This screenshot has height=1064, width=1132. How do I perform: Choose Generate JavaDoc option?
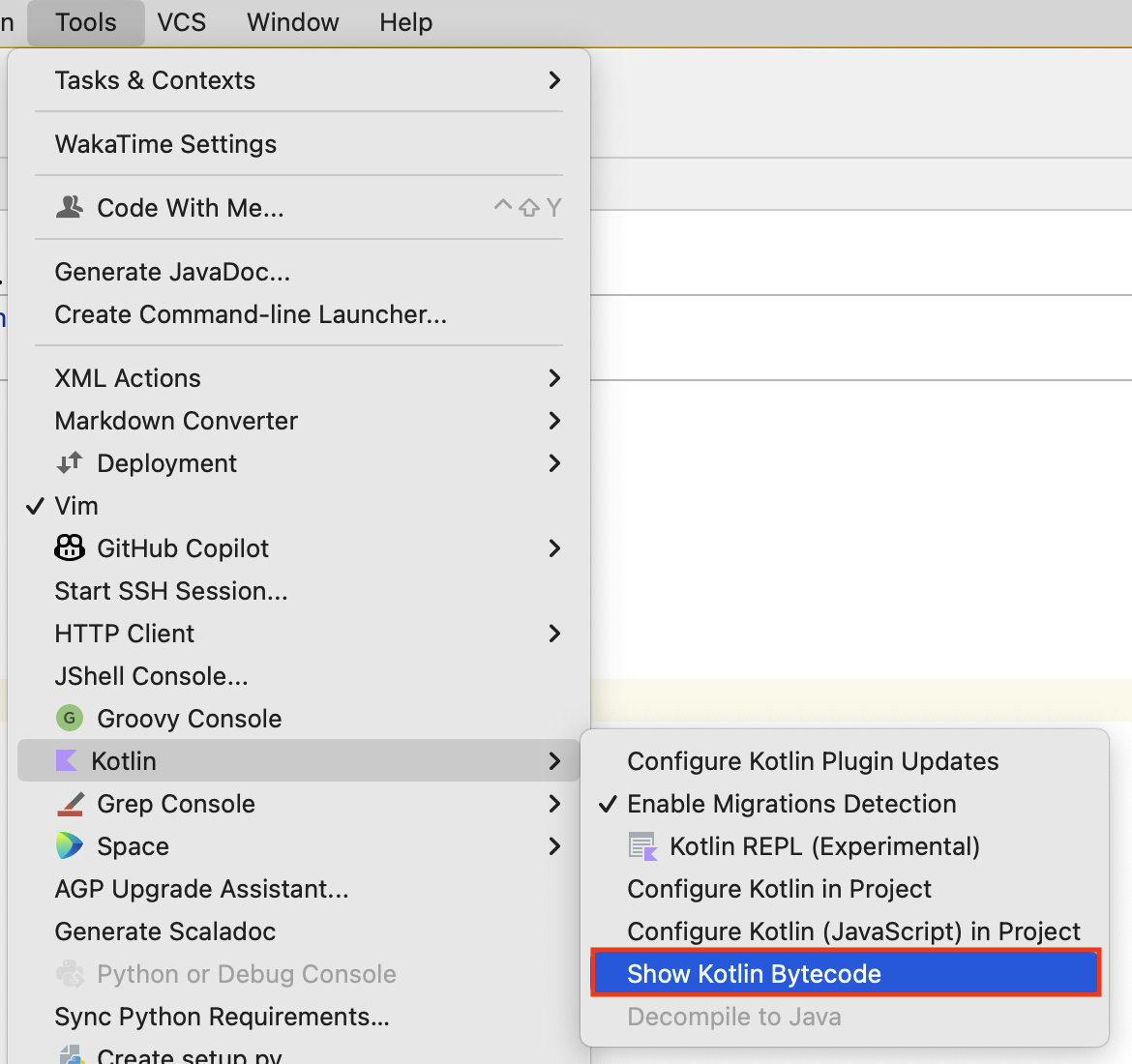pyautogui.click(x=172, y=271)
